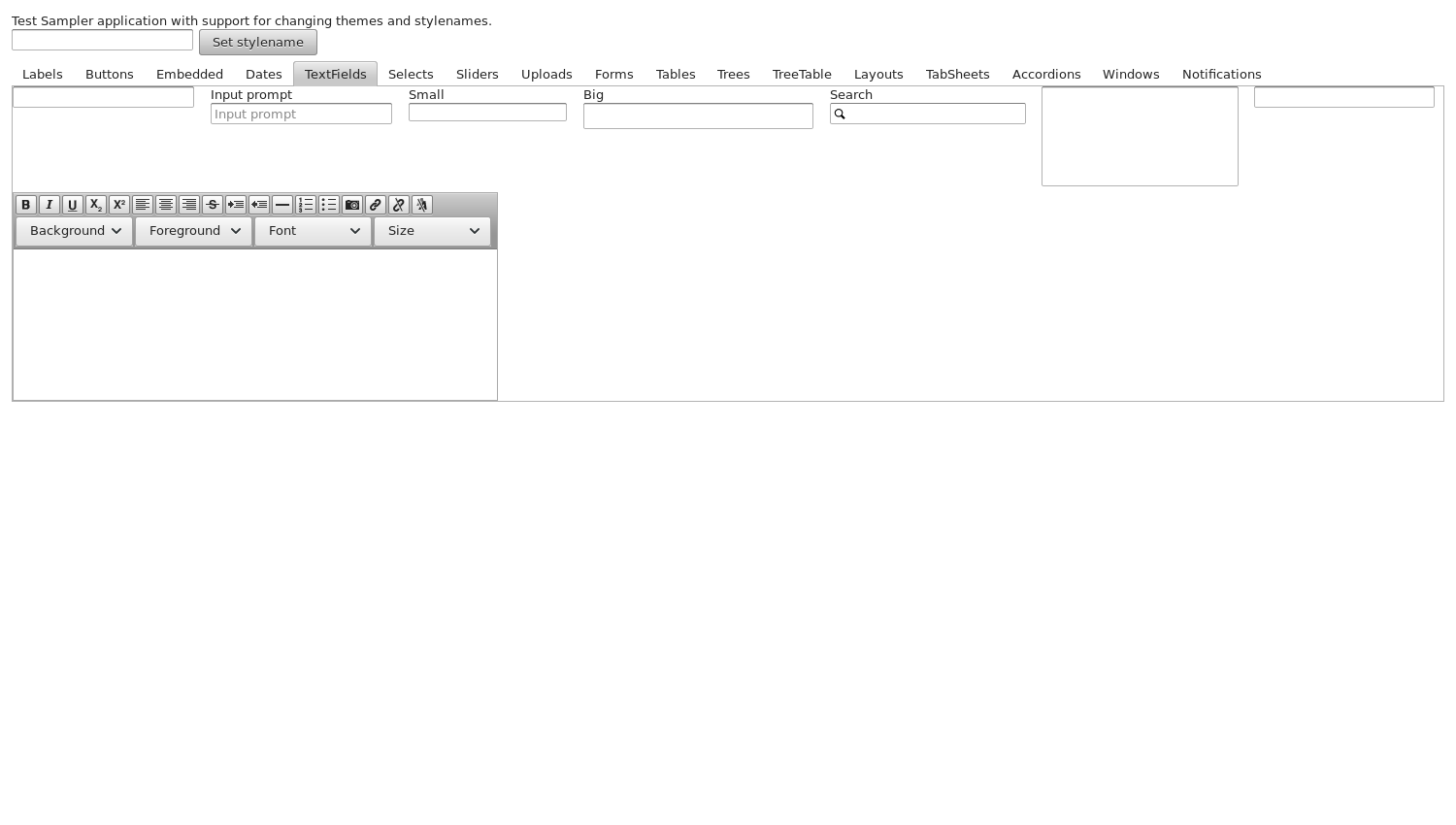The width and height of the screenshot is (1456, 825).
Task: Insert image with the camera icon
Action: pos(352,205)
